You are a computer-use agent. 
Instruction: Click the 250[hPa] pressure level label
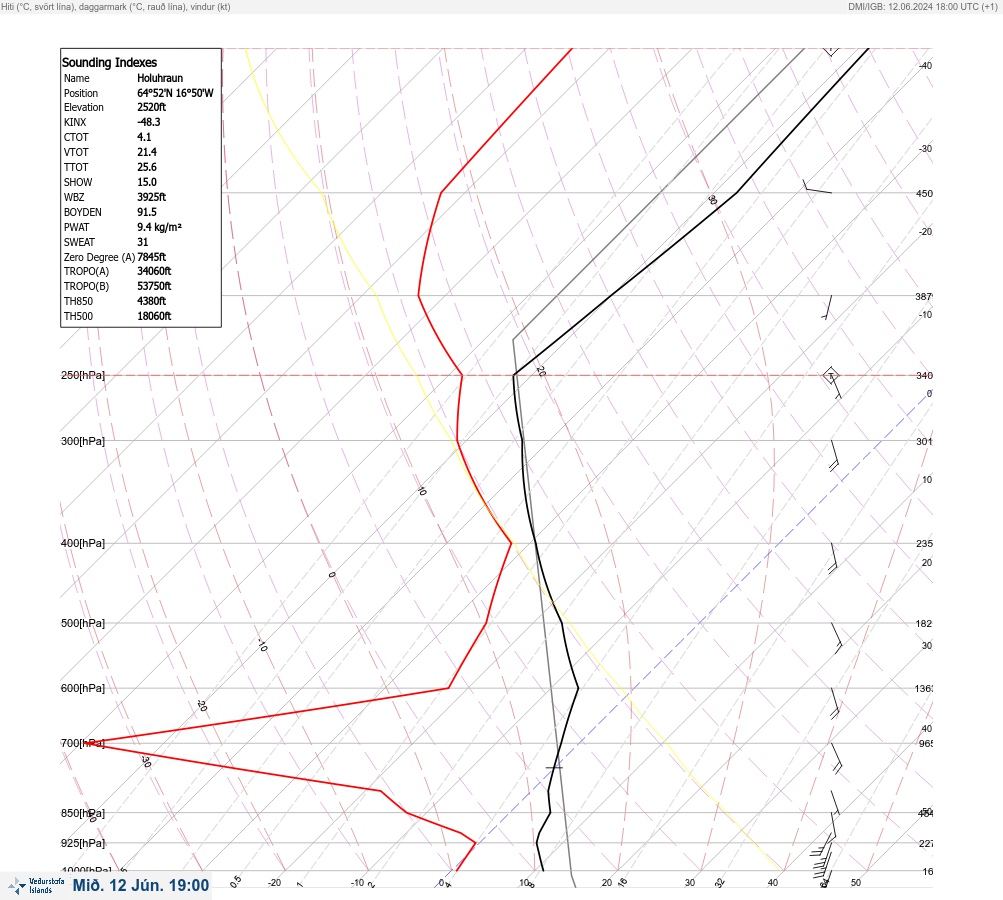point(83,375)
